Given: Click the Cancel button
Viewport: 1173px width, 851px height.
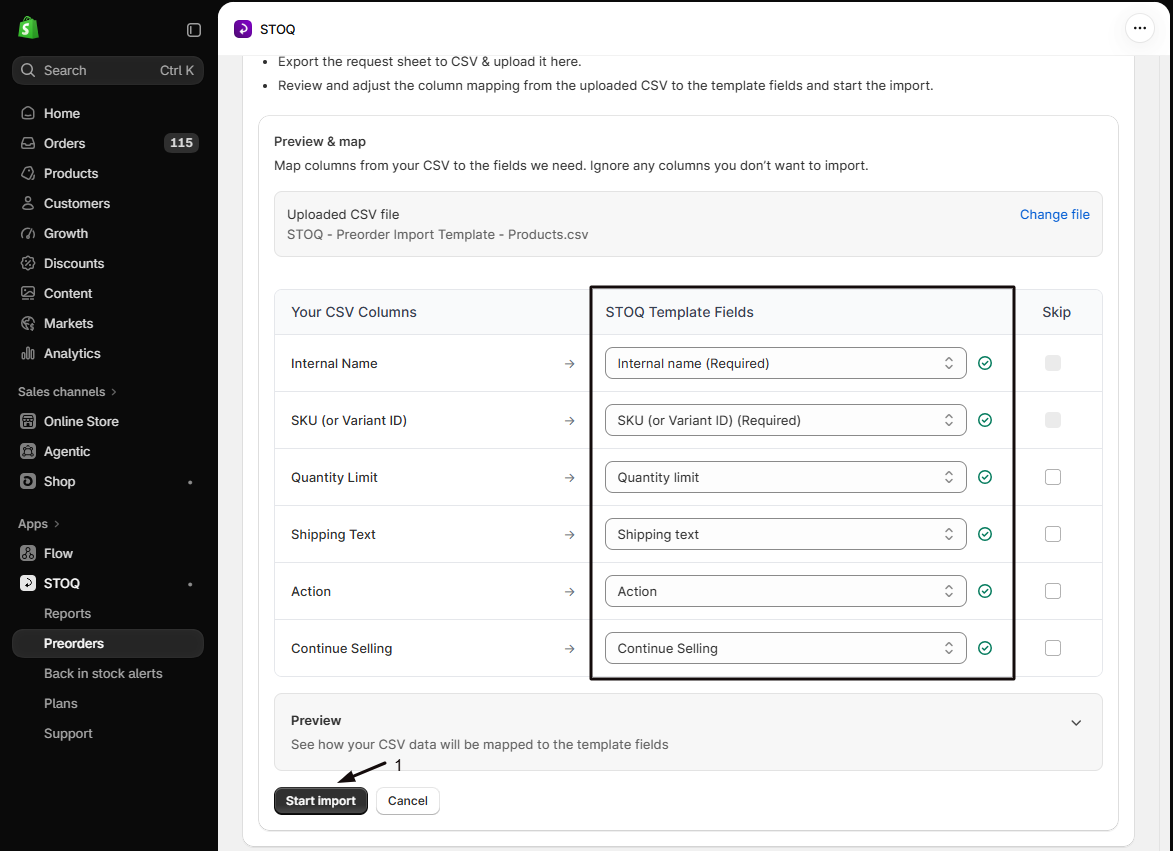Looking at the screenshot, I should tap(408, 801).
